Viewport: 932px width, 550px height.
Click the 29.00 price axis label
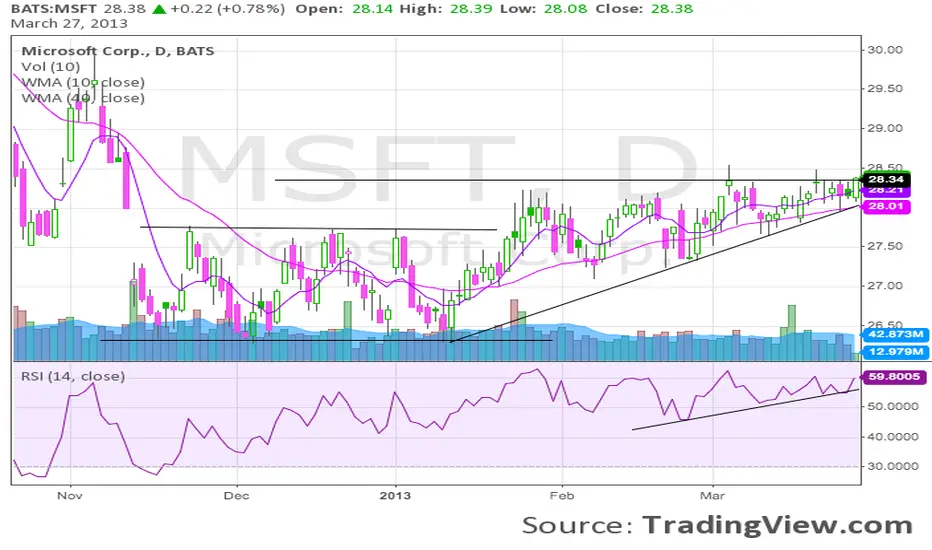pyautogui.click(x=885, y=128)
